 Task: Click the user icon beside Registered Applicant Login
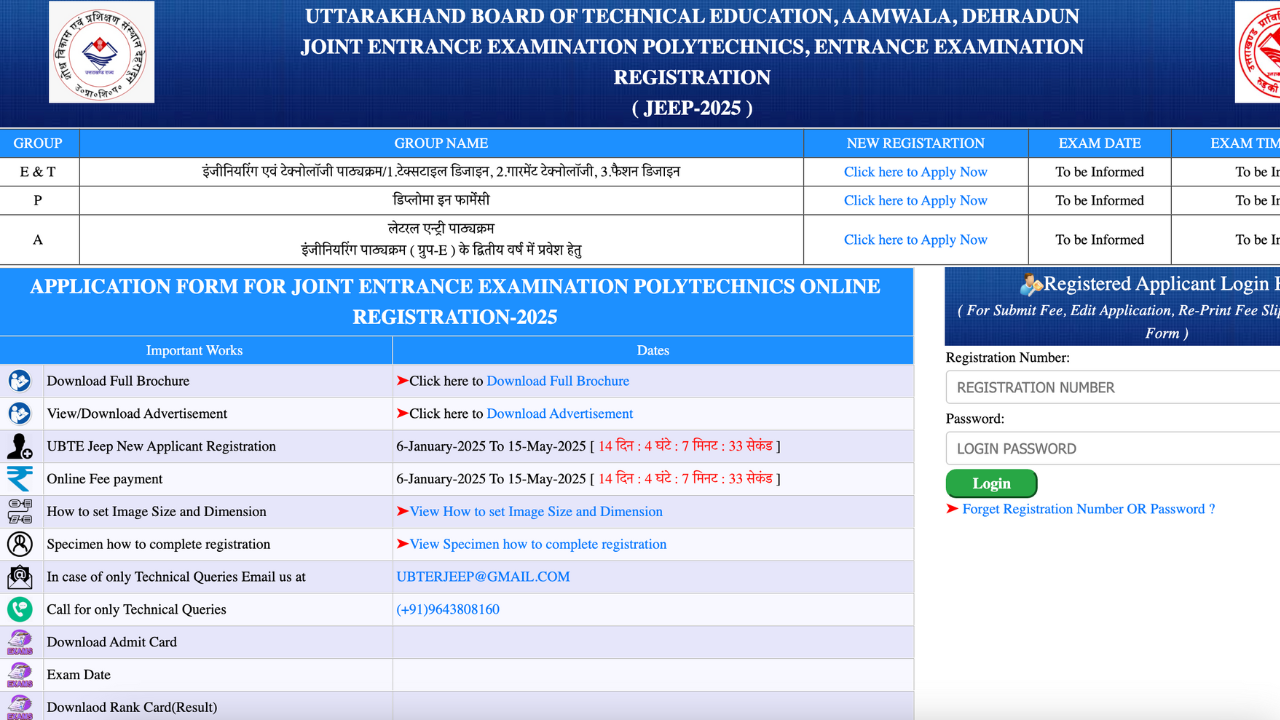tap(1031, 285)
